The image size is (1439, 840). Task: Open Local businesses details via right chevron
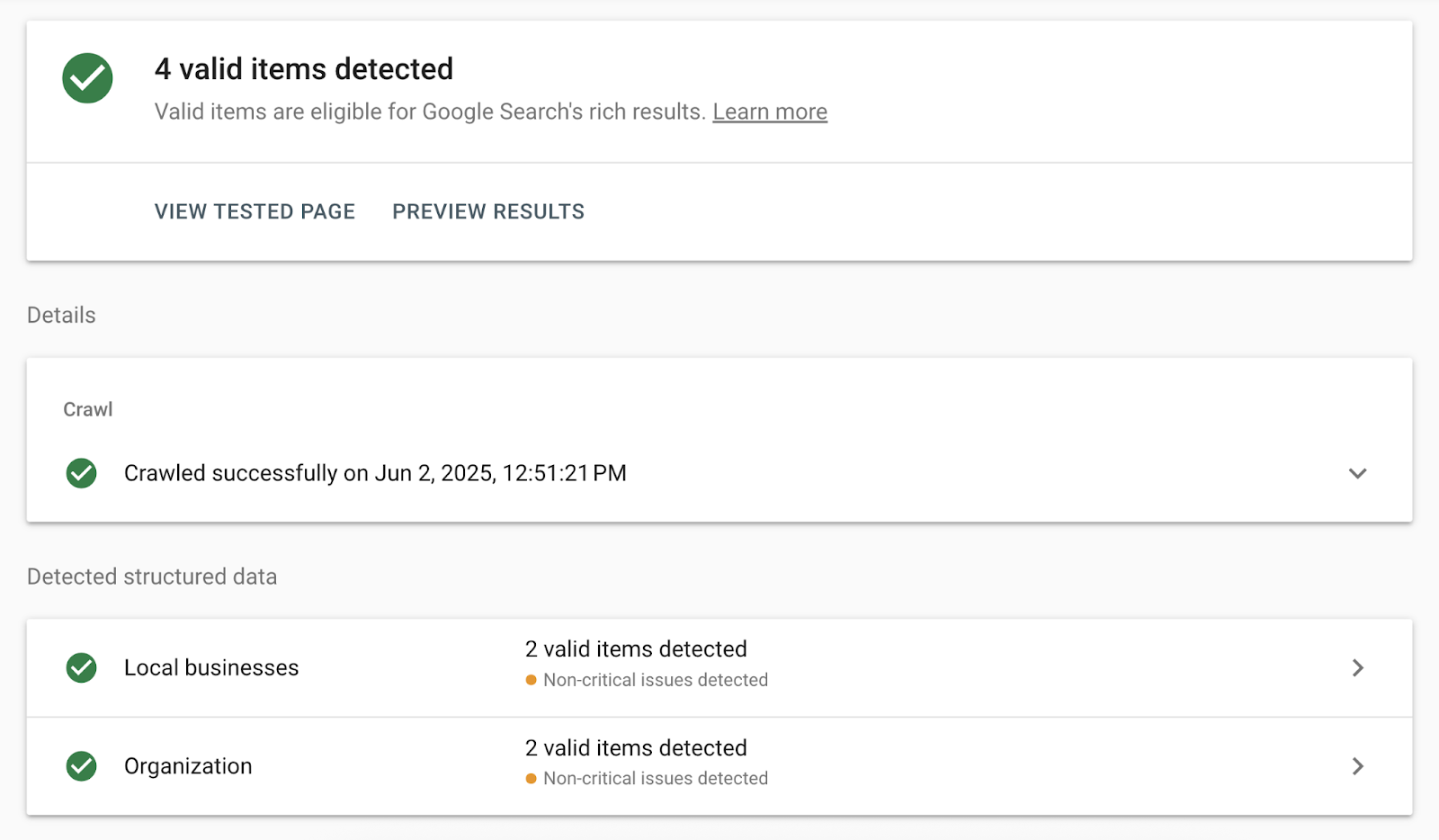tap(1358, 667)
